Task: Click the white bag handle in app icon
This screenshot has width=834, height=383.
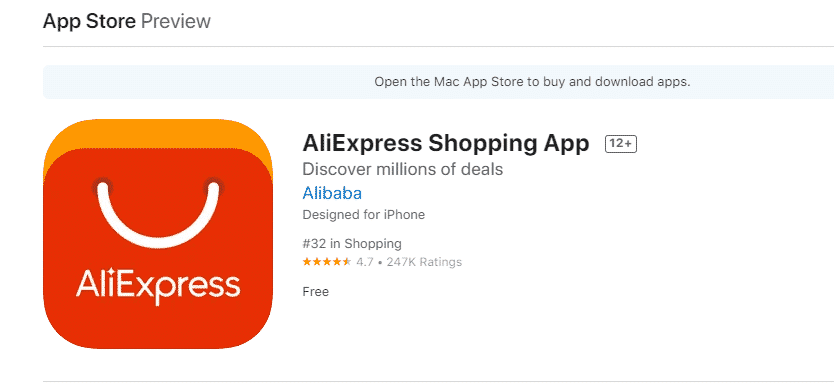Action: (158, 213)
